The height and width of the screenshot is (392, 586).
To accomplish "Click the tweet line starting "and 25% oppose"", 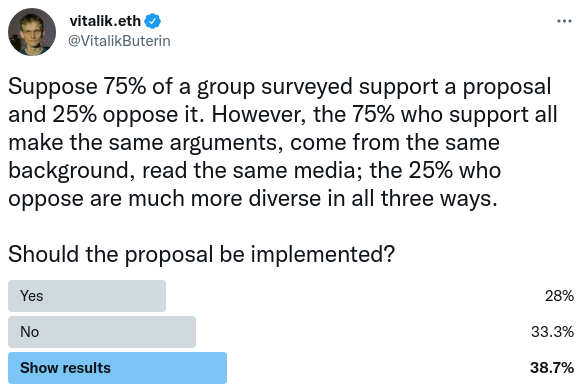I will (283, 115).
